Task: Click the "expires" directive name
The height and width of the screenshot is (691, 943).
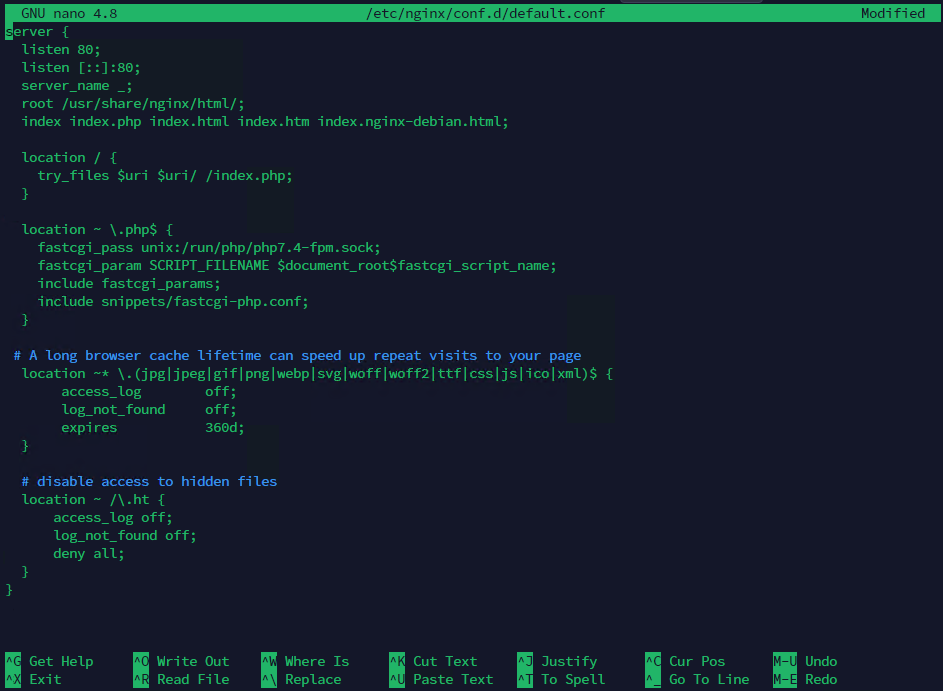Action: coord(89,428)
